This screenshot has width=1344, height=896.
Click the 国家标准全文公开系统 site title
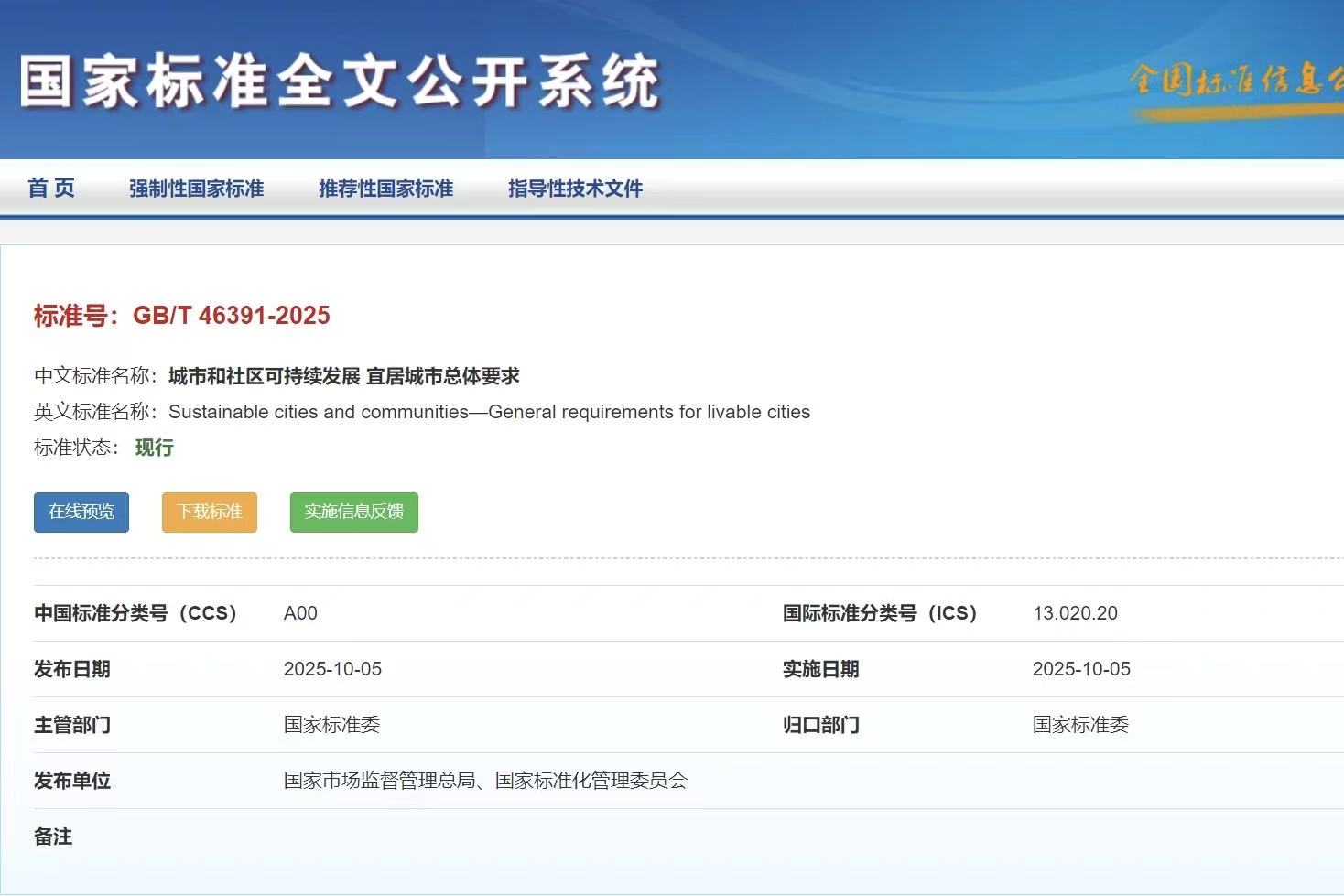339,81
